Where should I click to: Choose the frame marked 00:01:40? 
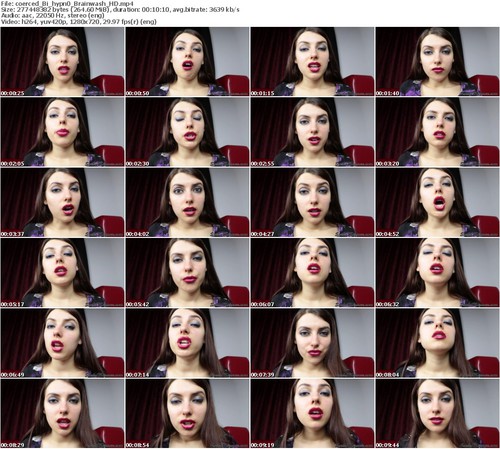tap(437, 62)
